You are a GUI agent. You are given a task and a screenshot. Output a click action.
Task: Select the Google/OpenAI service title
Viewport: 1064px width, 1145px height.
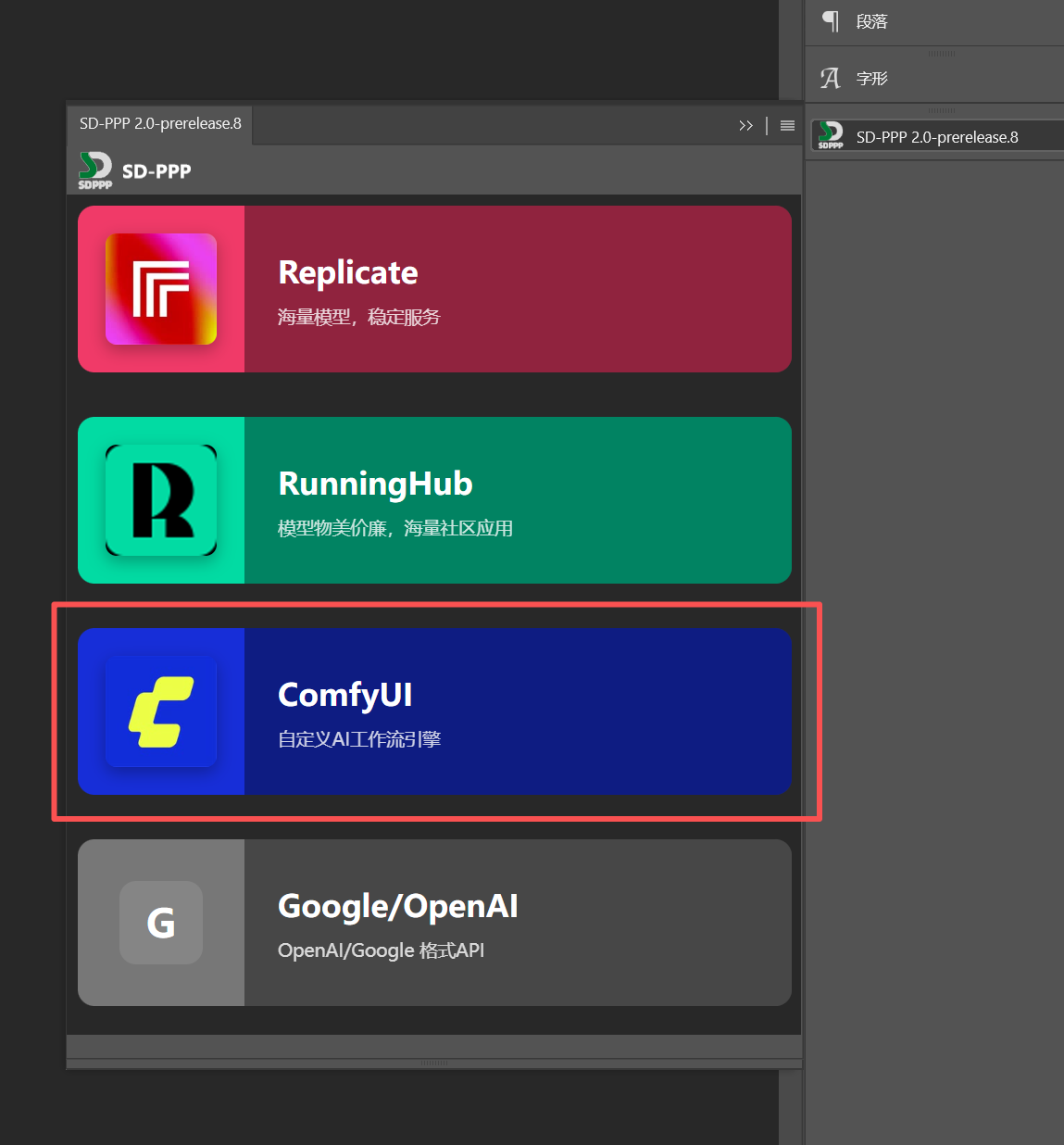click(x=398, y=906)
